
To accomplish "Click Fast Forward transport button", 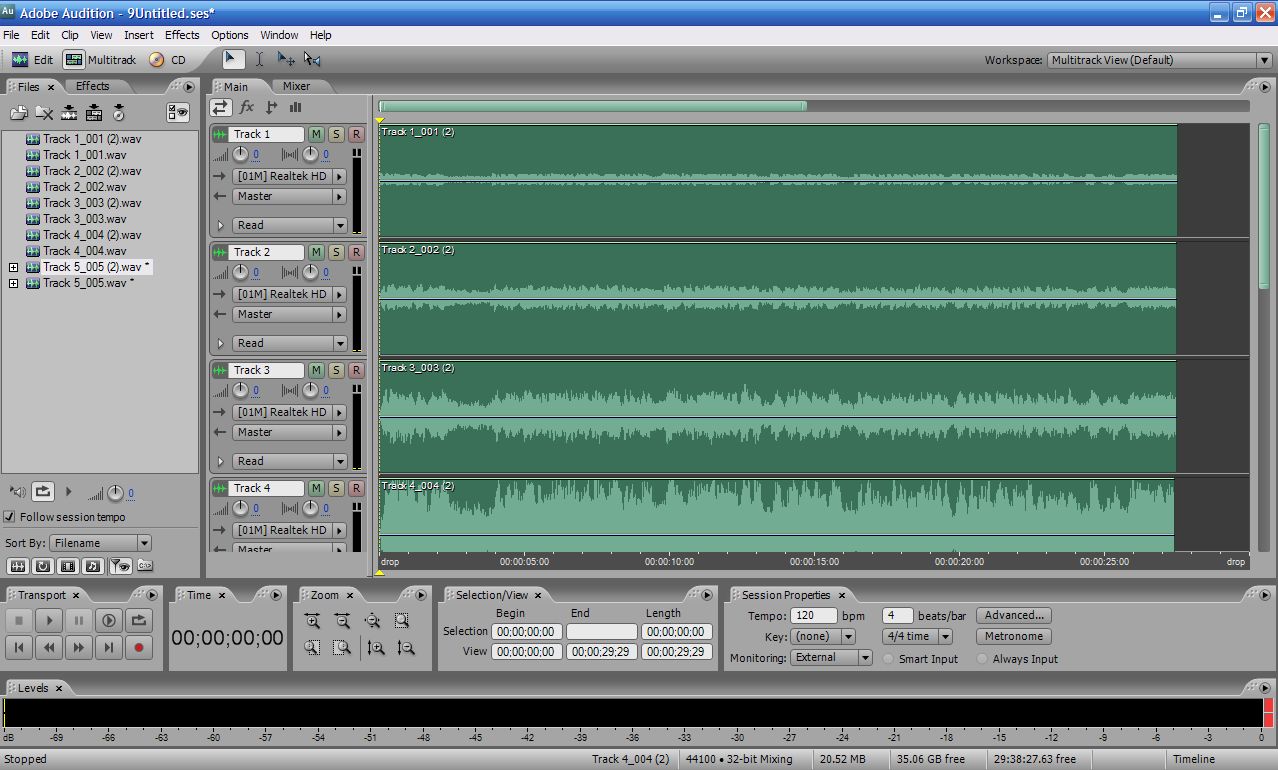I will point(78,648).
